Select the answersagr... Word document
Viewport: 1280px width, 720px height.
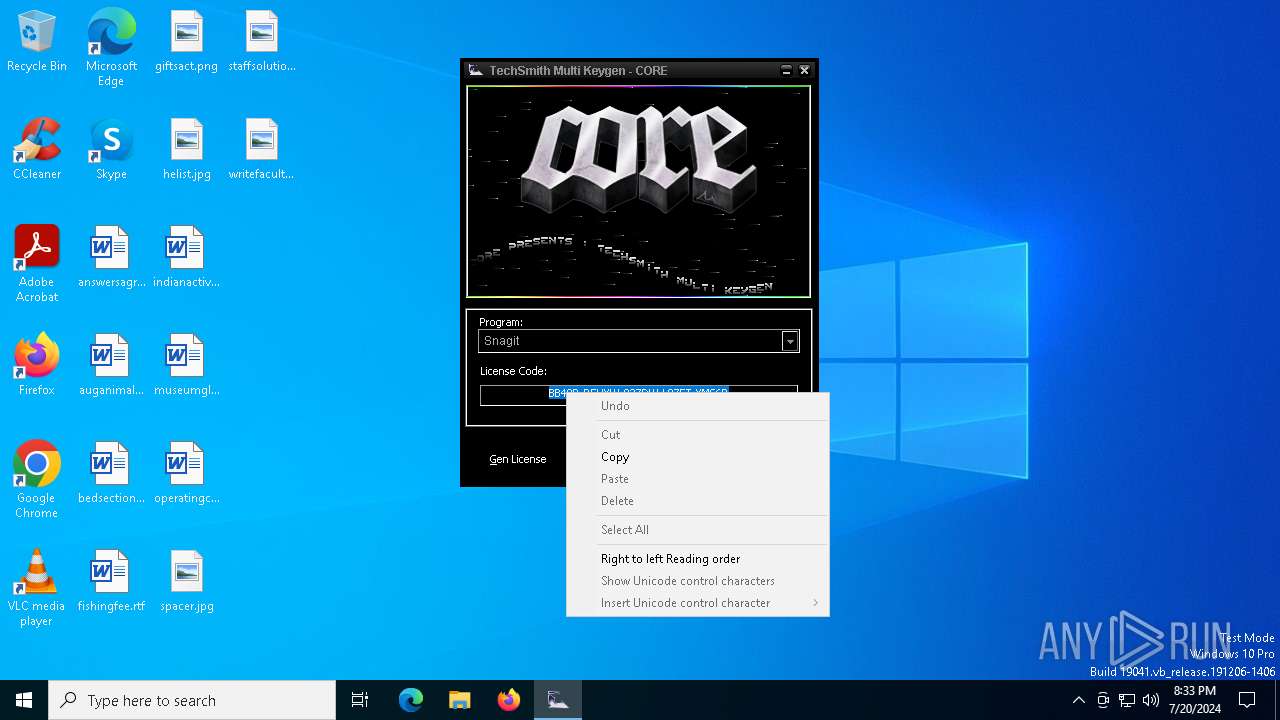pos(111,258)
